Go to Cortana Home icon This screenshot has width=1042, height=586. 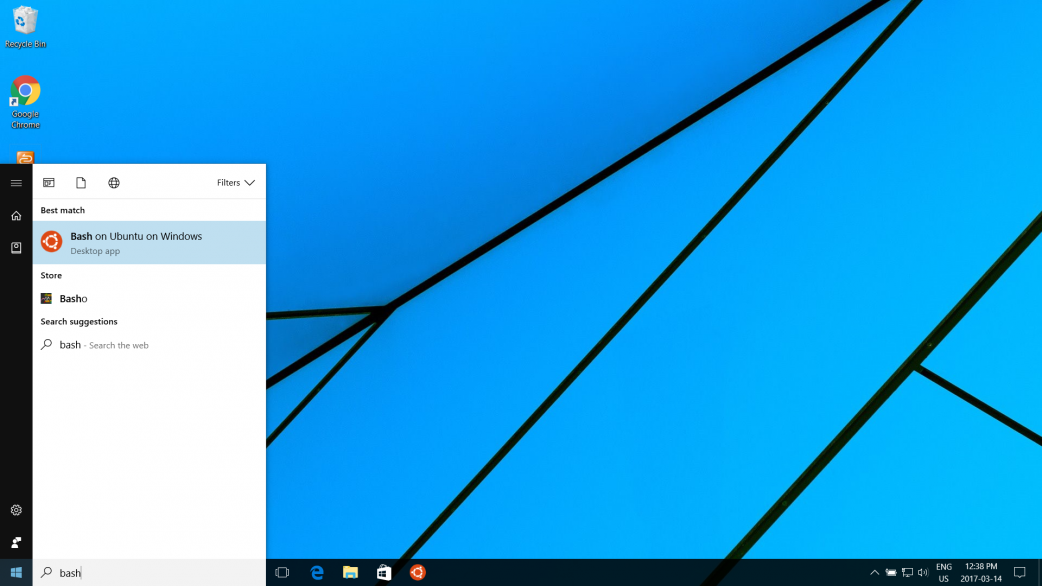(x=16, y=216)
